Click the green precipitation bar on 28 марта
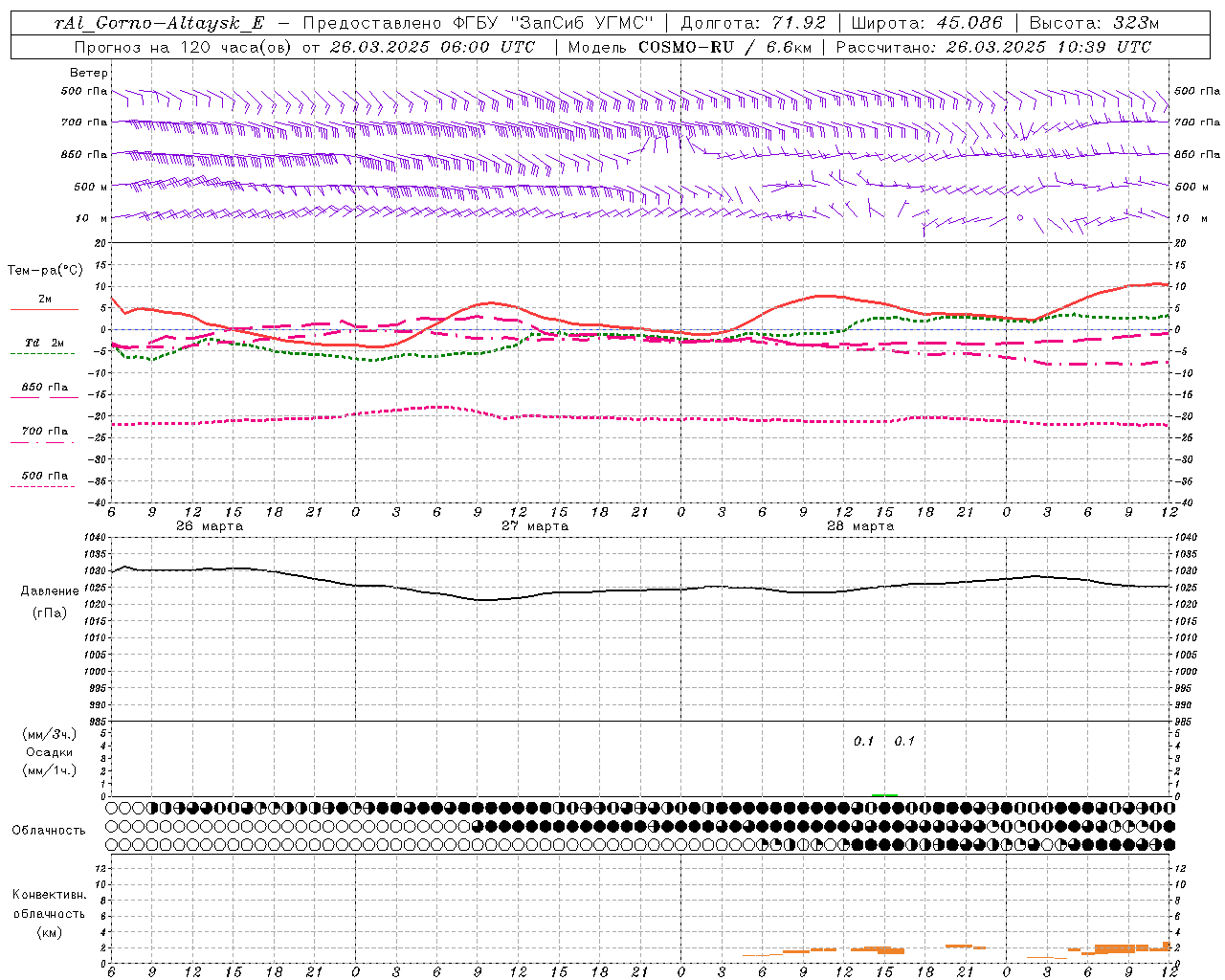 click(x=884, y=794)
